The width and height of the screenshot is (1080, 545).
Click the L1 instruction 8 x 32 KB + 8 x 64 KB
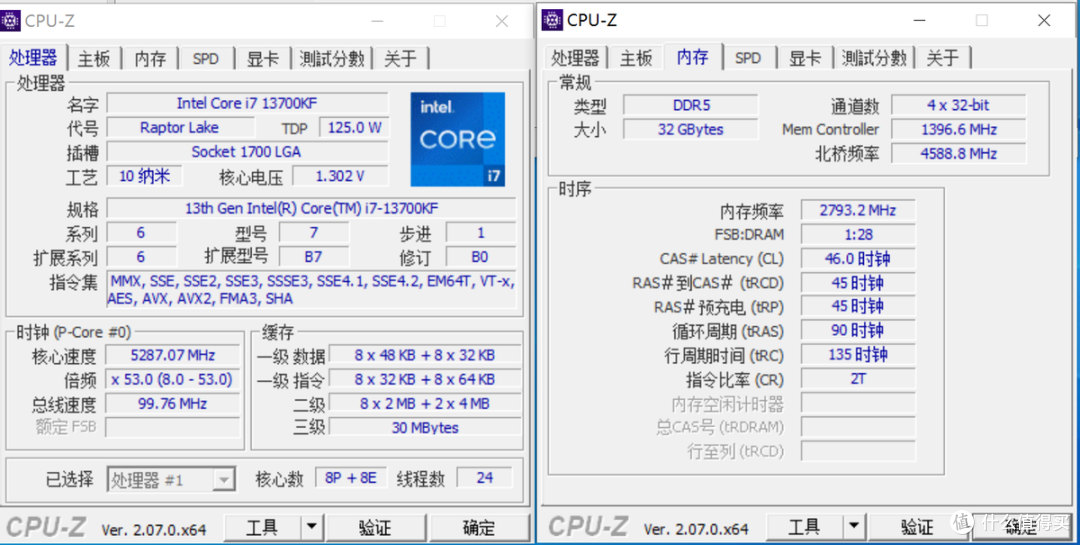point(425,380)
